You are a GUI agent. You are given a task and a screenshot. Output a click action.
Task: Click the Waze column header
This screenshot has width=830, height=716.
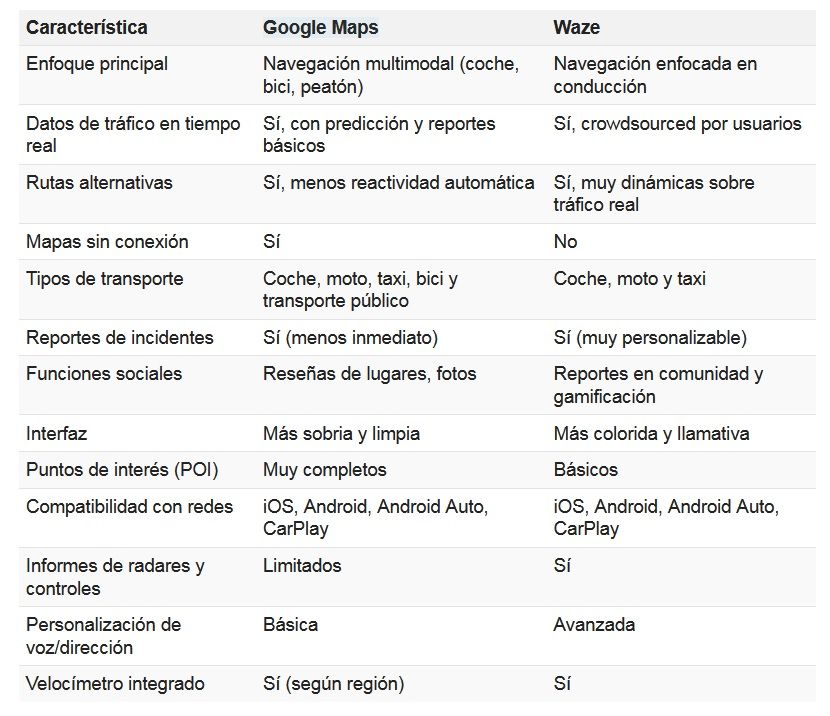(x=577, y=27)
